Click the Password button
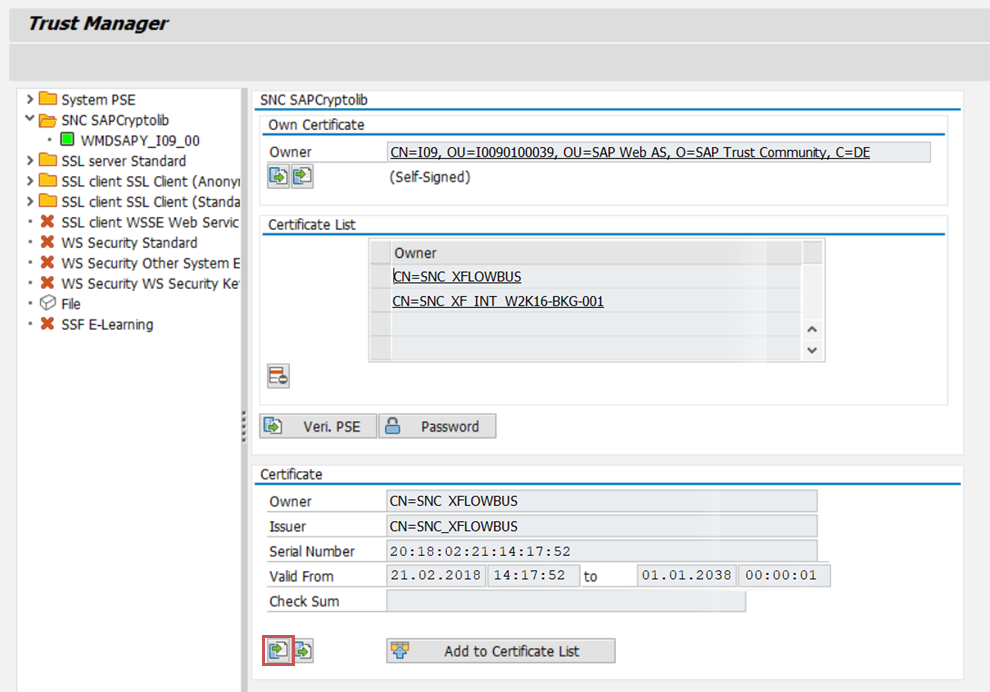Image resolution: width=990 pixels, height=692 pixels. [x=437, y=427]
